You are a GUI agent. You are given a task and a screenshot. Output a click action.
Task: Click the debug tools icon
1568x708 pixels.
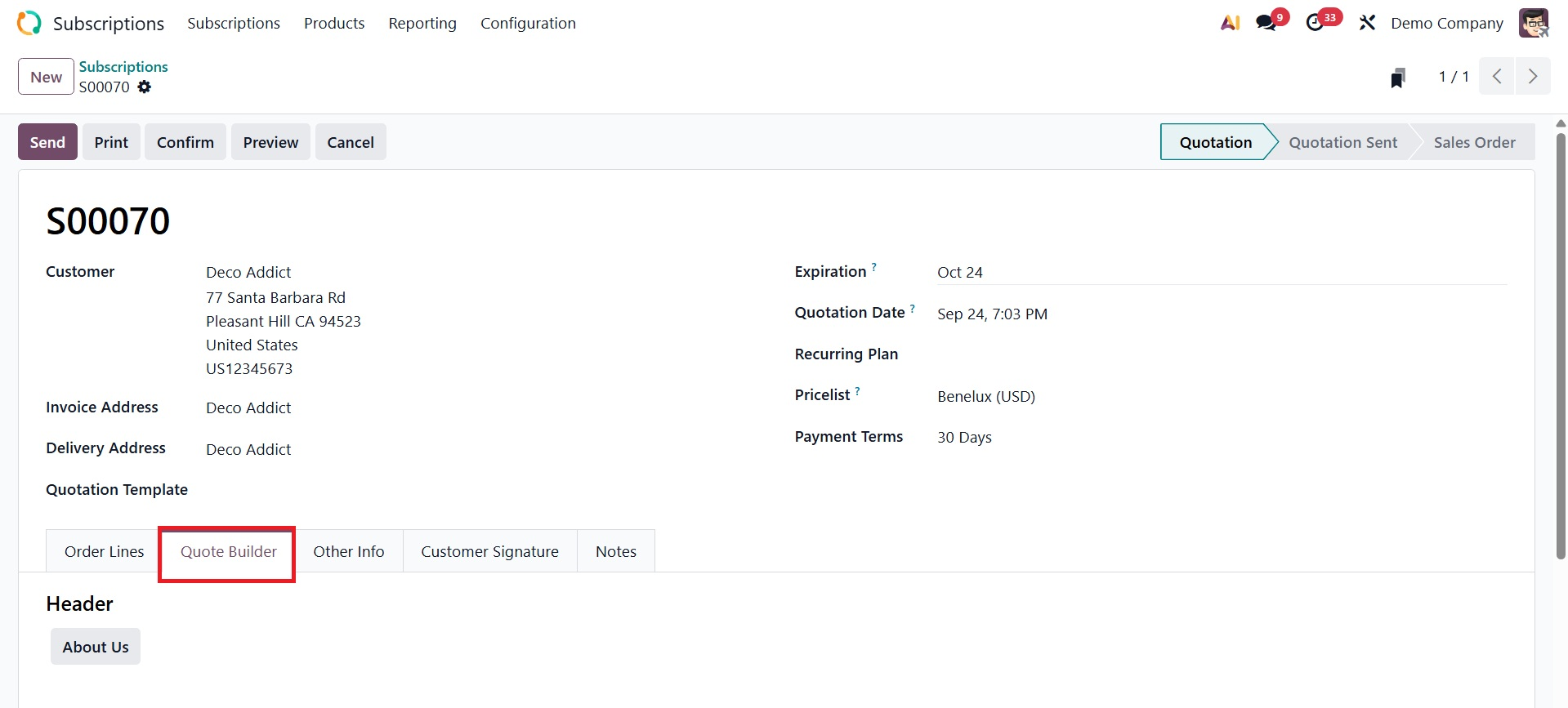click(1367, 23)
